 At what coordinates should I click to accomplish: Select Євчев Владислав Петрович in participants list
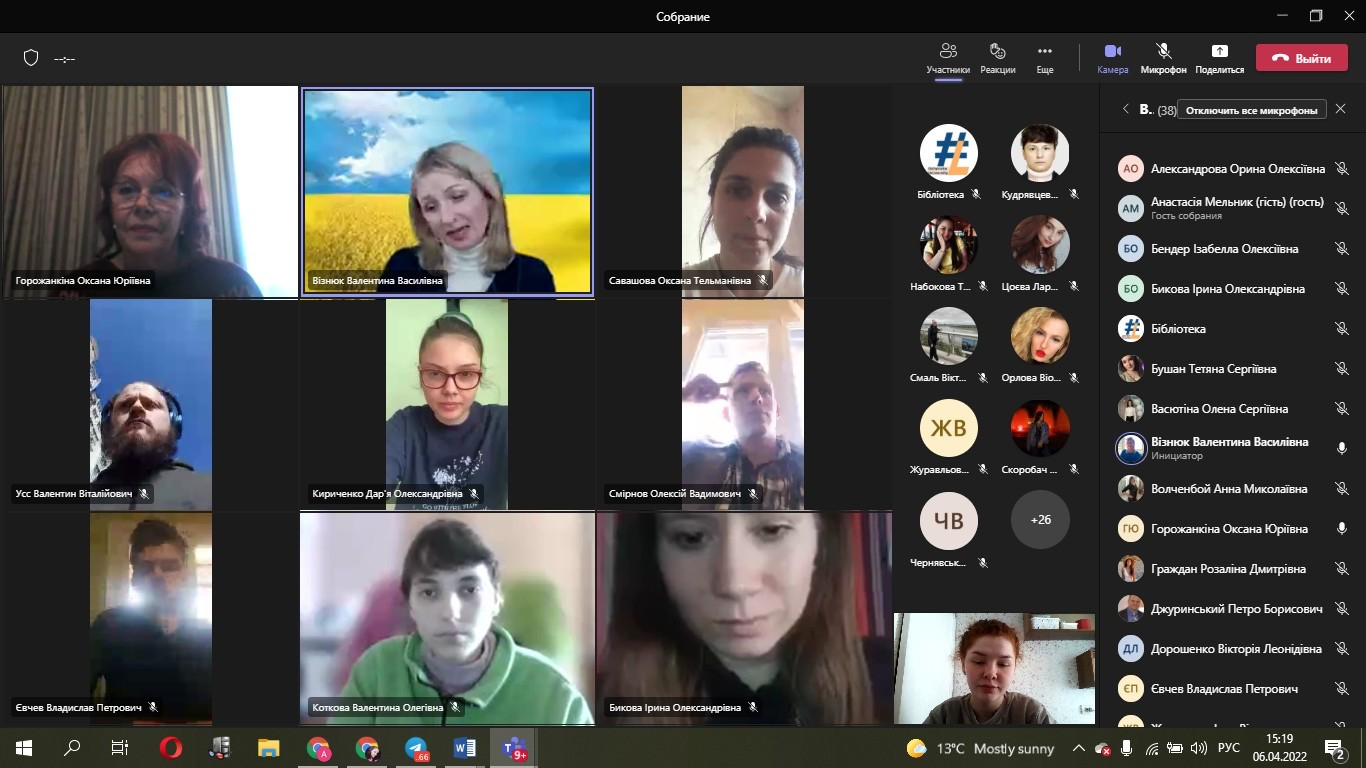1233,689
